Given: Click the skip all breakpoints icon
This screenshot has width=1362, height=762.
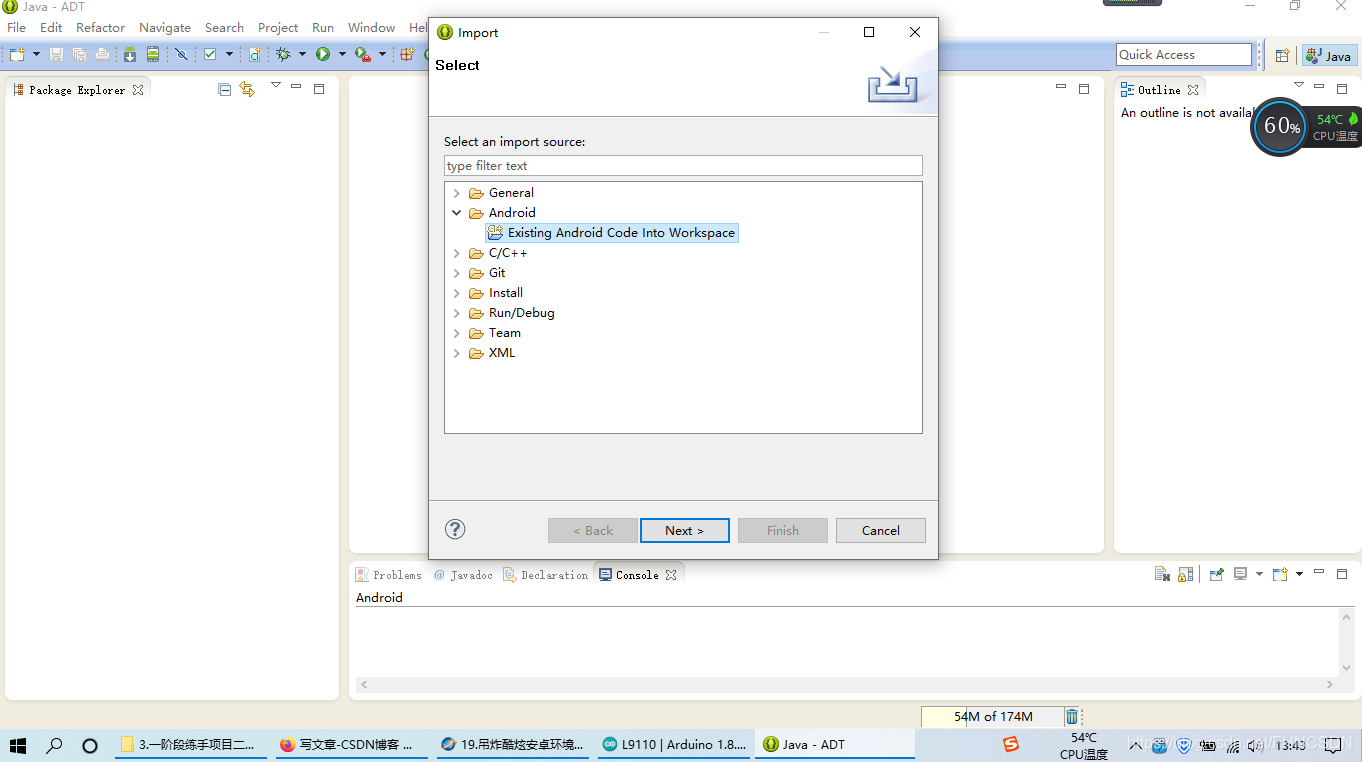Looking at the screenshot, I should [181, 54].
